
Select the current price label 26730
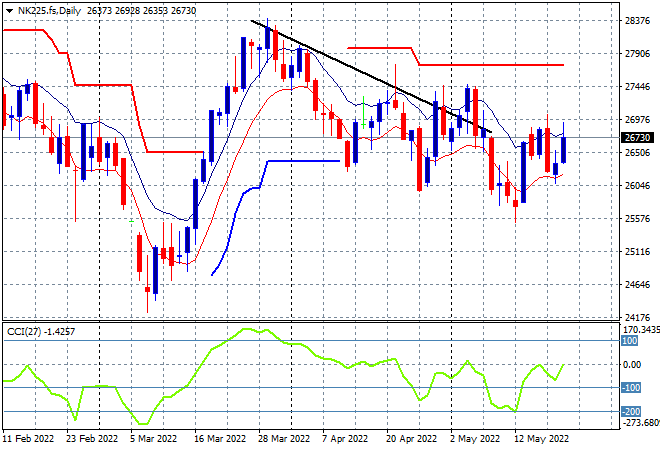(637, 138)
